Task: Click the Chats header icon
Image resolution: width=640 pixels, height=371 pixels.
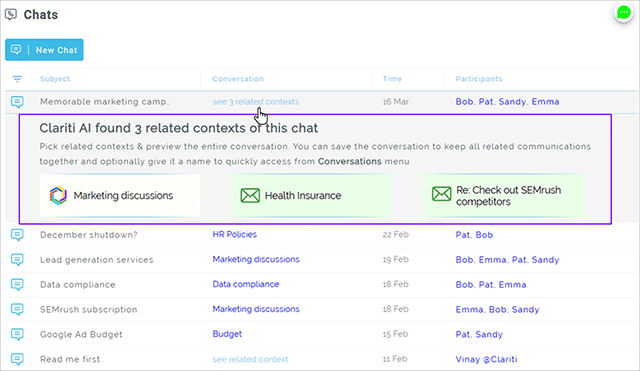Action: coord(11,15)
